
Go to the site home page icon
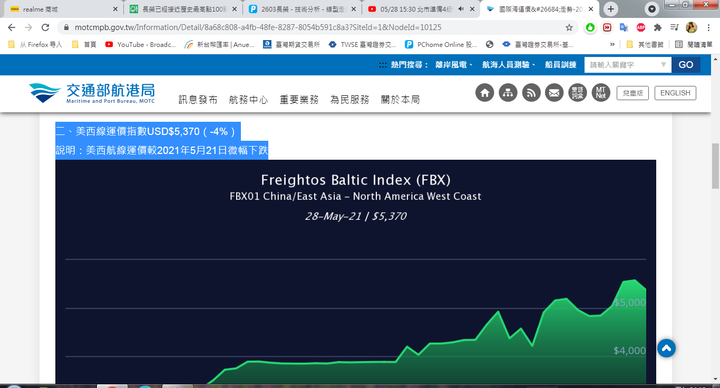coord(484,93)
